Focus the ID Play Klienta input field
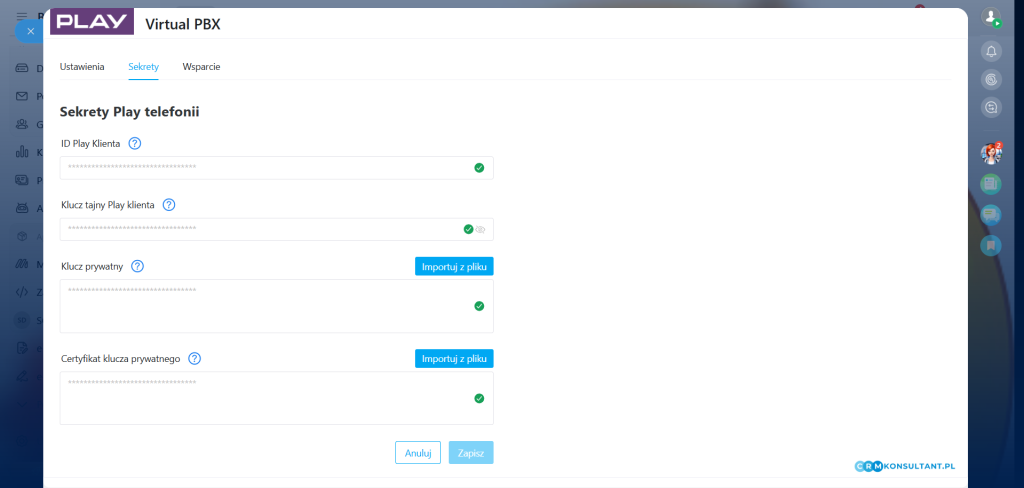The height and width of the screenshot is (488, 1024). [265, 168]
